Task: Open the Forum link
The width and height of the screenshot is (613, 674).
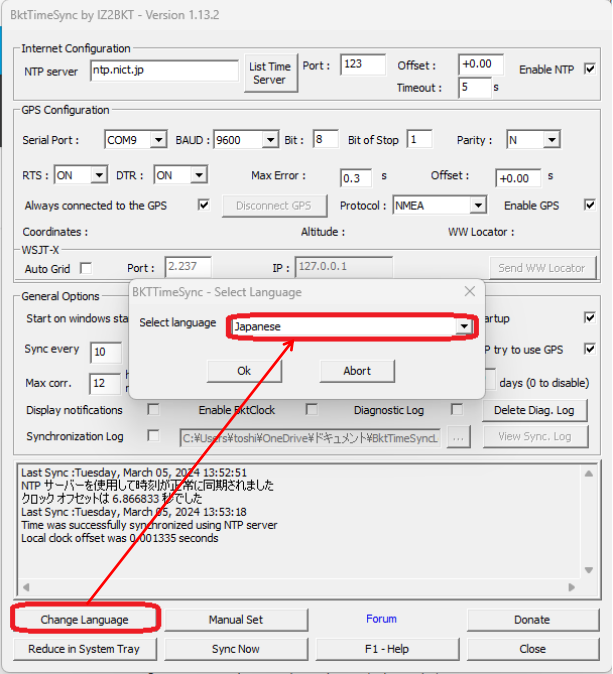Action: coord(382,619)
